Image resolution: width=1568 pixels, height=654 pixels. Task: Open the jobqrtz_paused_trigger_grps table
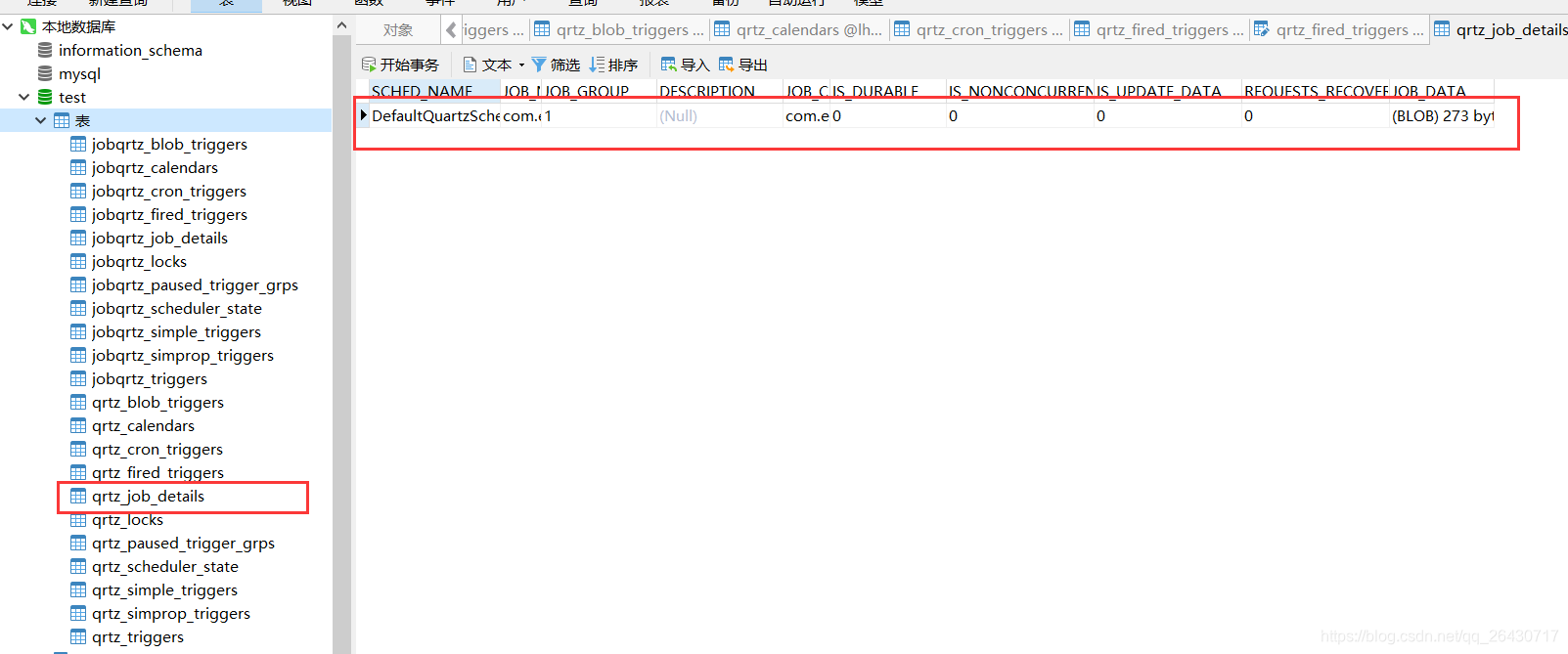[x=195, y=284]
